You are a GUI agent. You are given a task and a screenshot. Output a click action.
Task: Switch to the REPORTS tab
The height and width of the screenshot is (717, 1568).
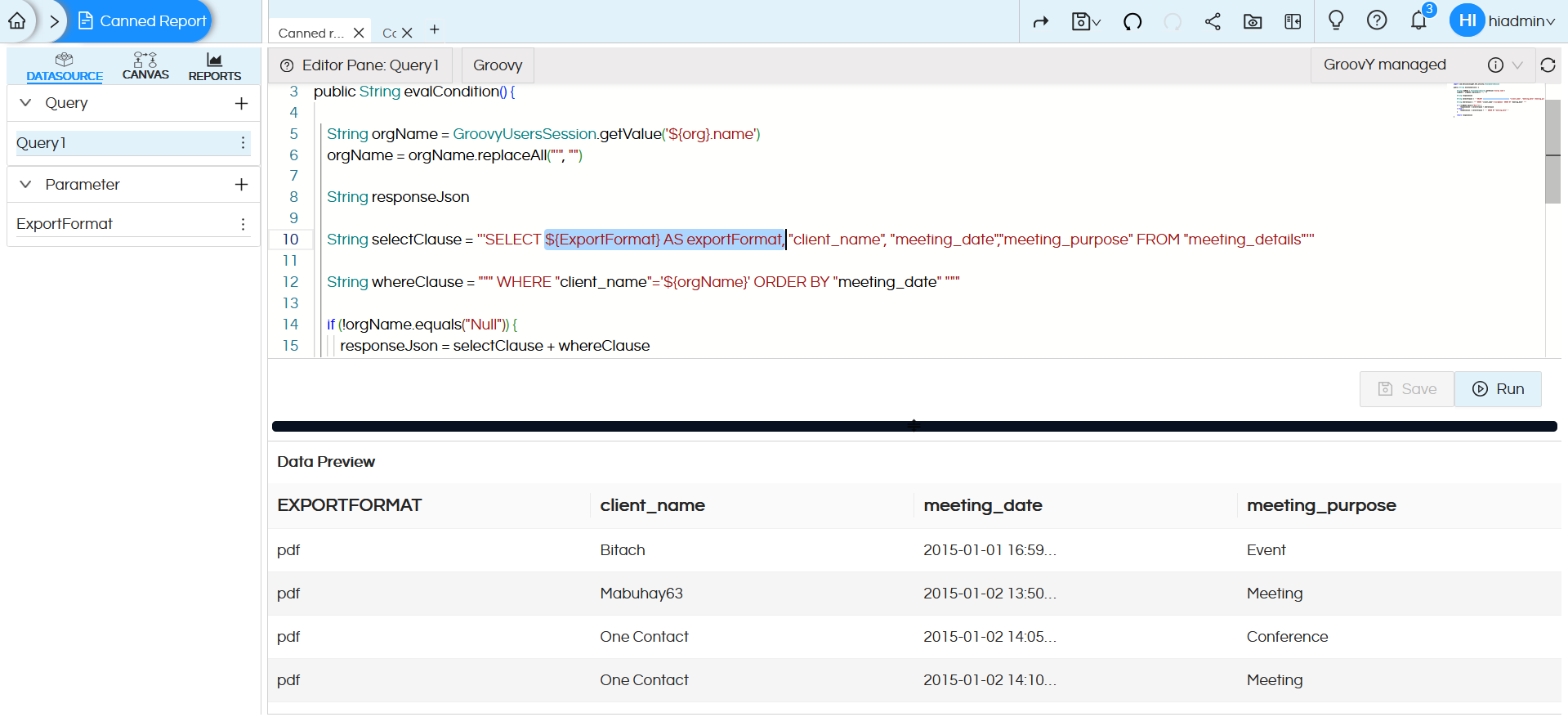pyautogui.click(x=214, y=66)
